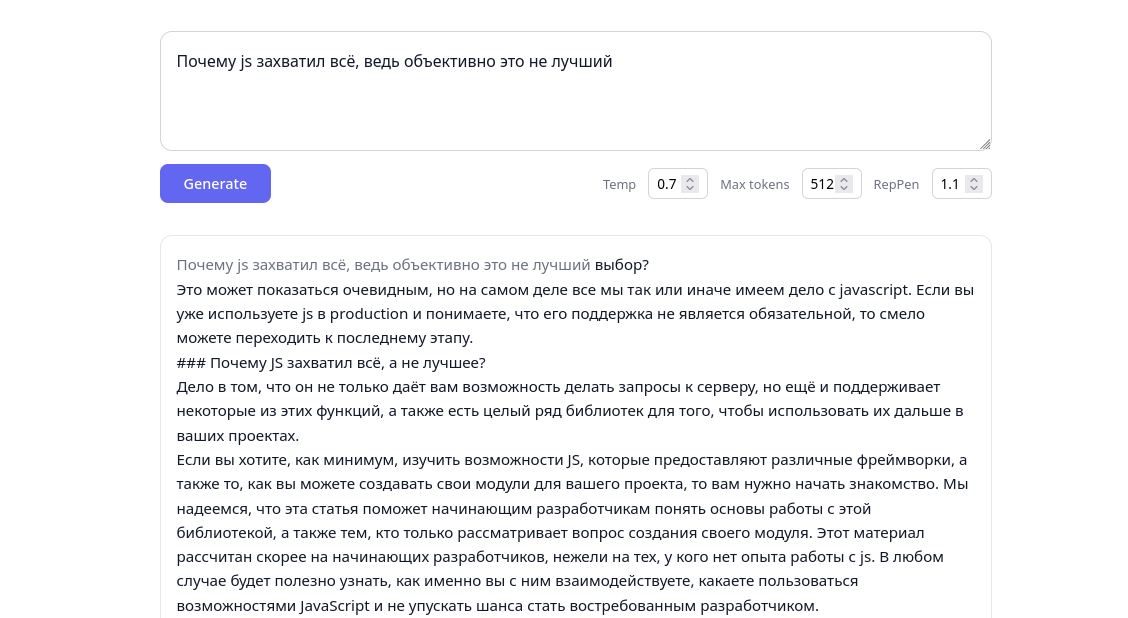Click the output line starting "Это может показаться"

pos(575,290)
